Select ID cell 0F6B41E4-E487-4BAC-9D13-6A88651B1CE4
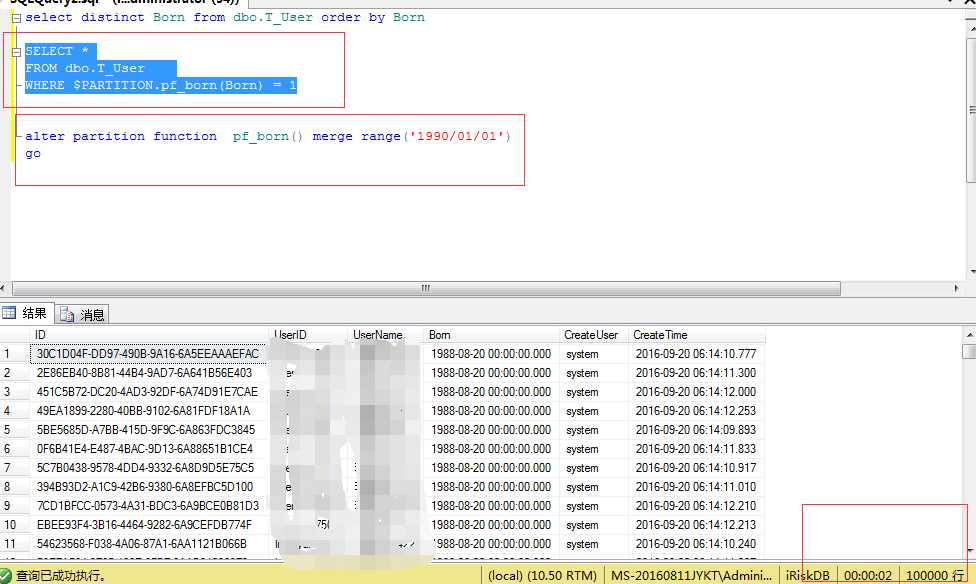The width and height of the screenshot is (976, 584). click(148, 449)
